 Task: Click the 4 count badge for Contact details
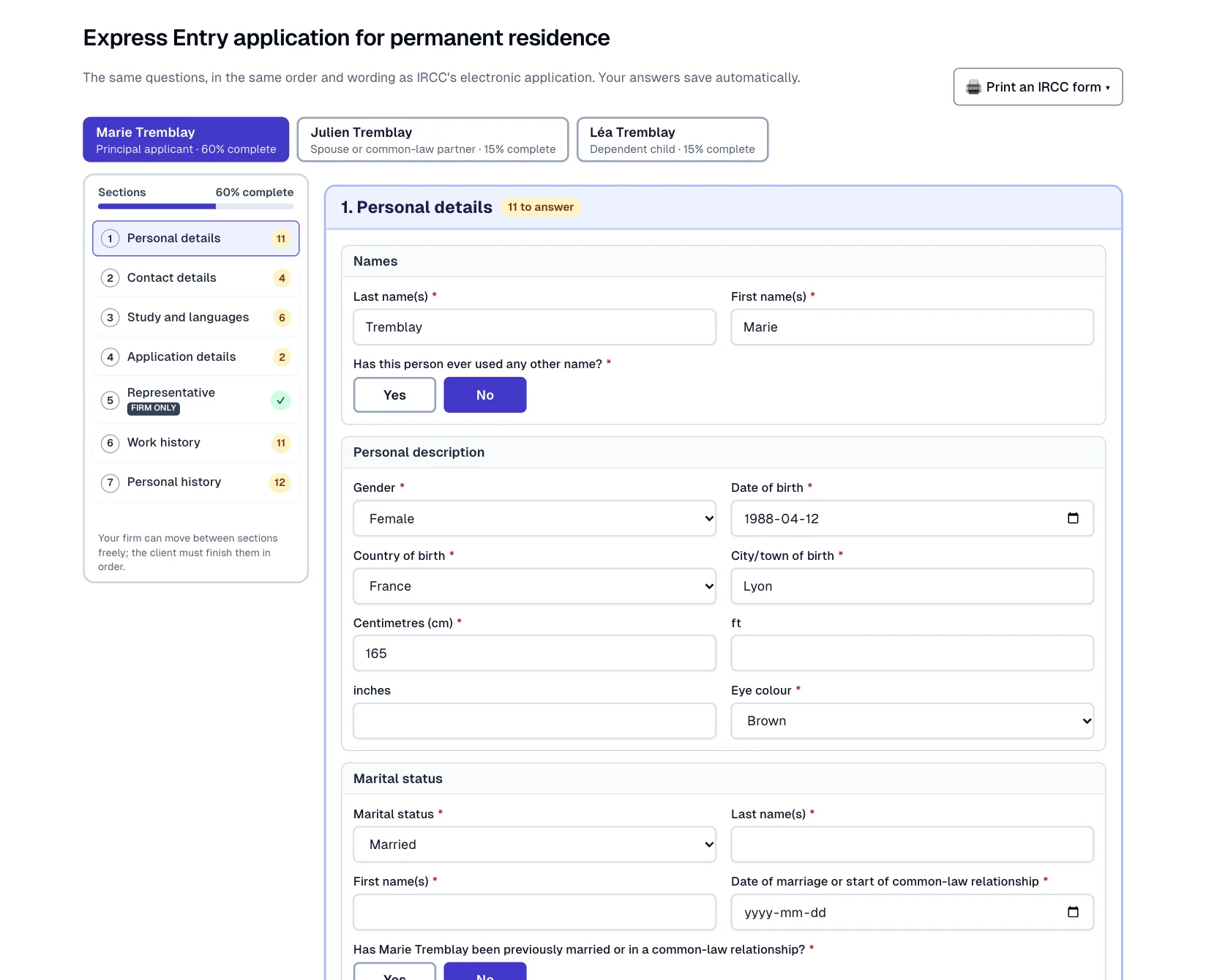[x=282, y=278]
